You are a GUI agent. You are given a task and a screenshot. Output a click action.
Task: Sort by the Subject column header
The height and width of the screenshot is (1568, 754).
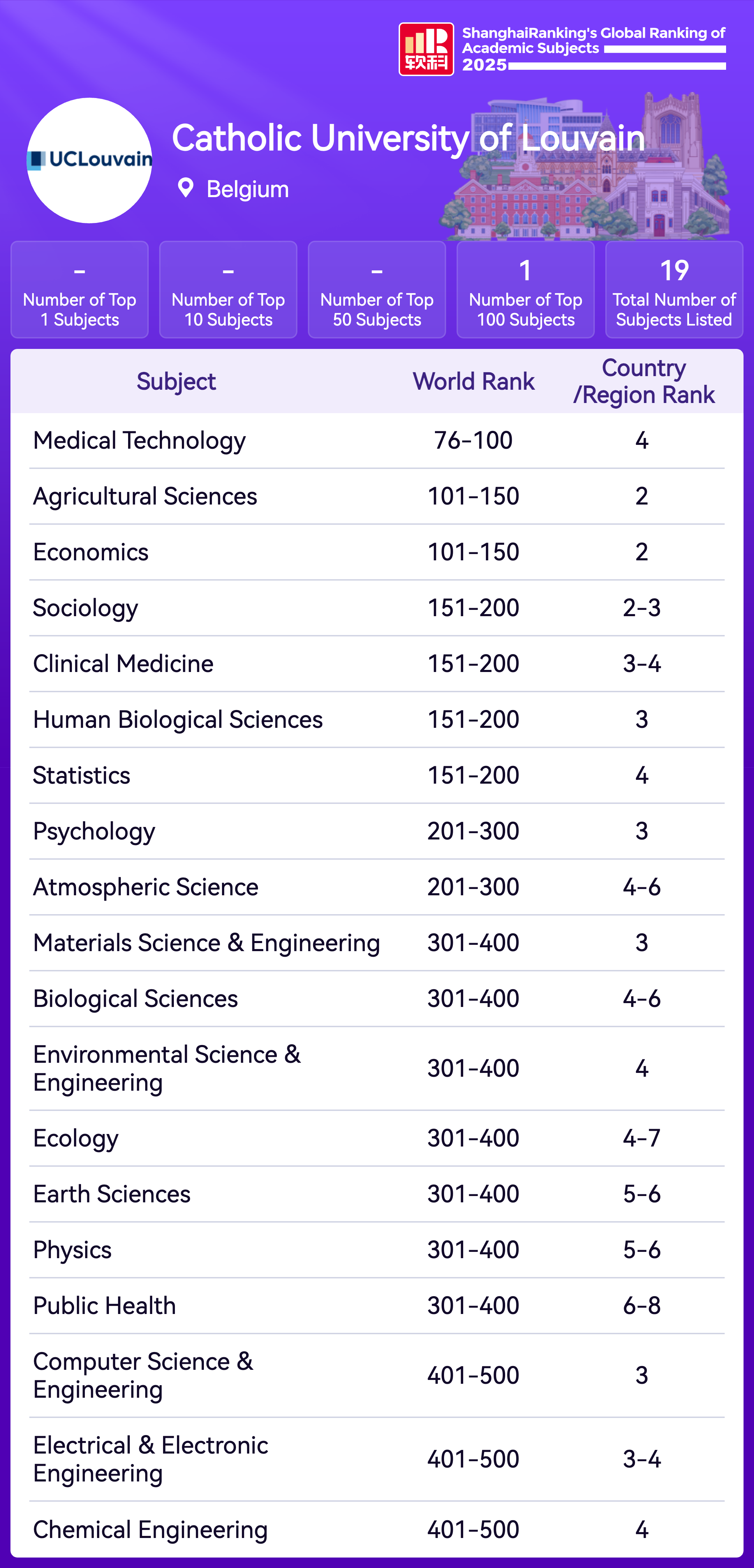(176, 382)
